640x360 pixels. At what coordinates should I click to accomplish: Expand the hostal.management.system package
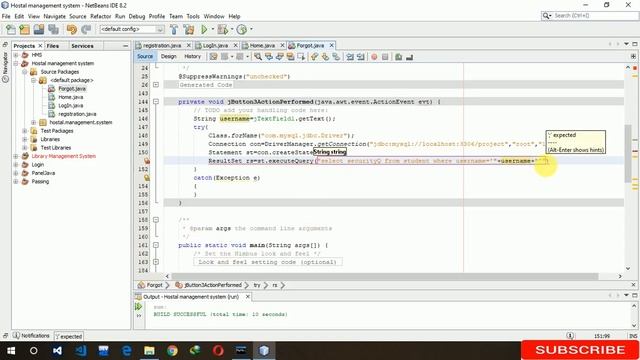(33, 122)
